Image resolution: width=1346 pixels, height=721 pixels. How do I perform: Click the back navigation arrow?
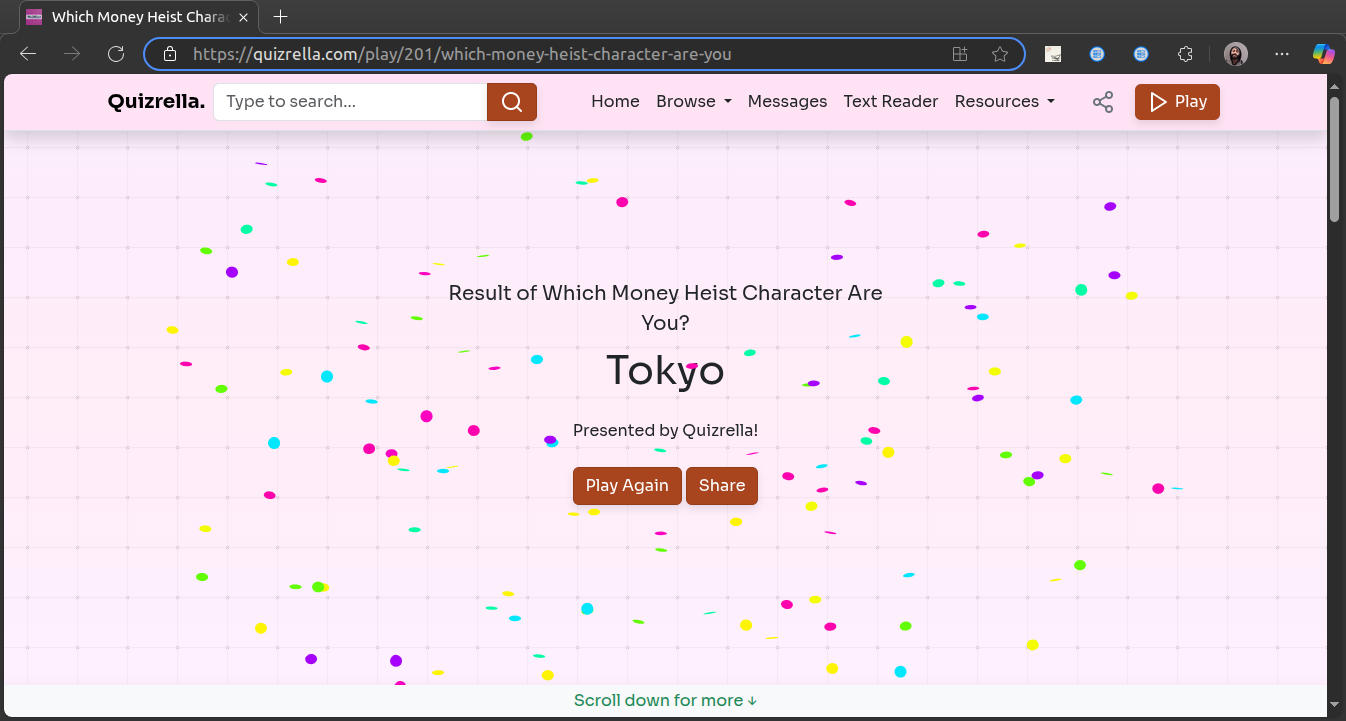click(x=27, y=54)
